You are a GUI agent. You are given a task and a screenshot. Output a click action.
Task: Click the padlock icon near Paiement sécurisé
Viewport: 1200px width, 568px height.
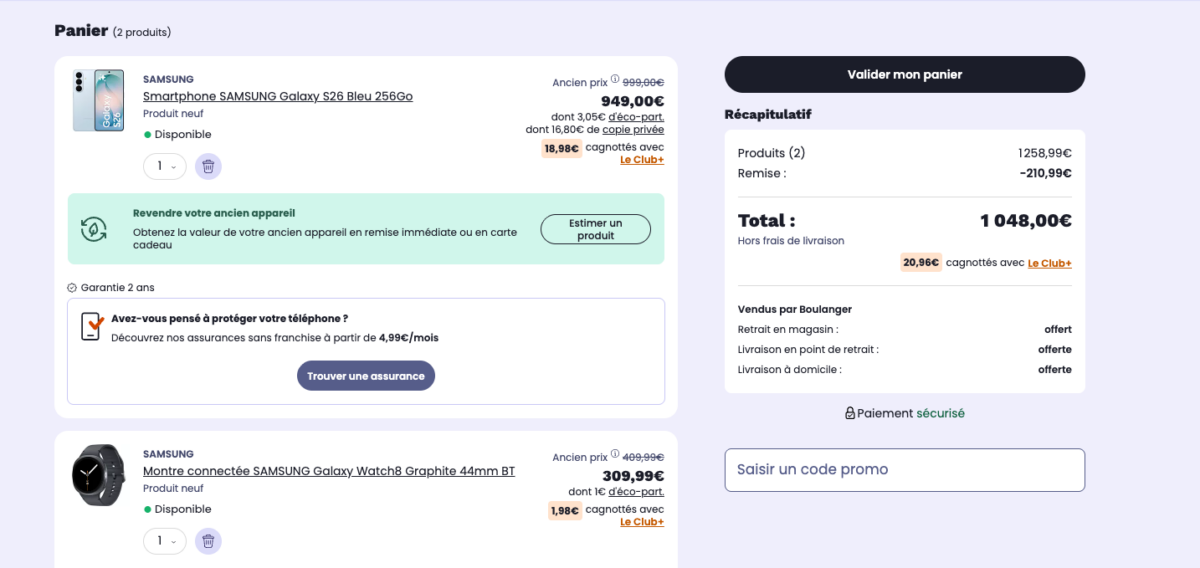tap(850, 413)
